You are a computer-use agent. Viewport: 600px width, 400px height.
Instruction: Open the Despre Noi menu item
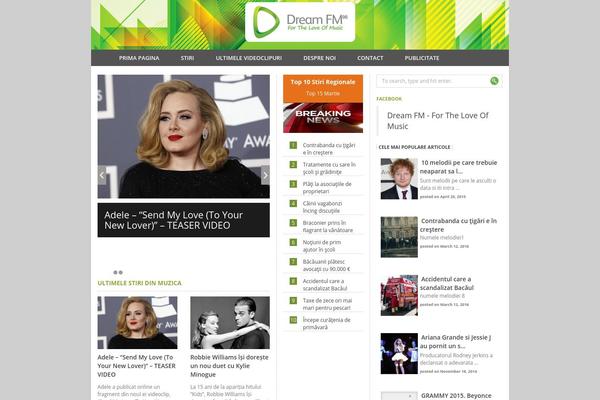pyautogui.click(x=320, y=58)
